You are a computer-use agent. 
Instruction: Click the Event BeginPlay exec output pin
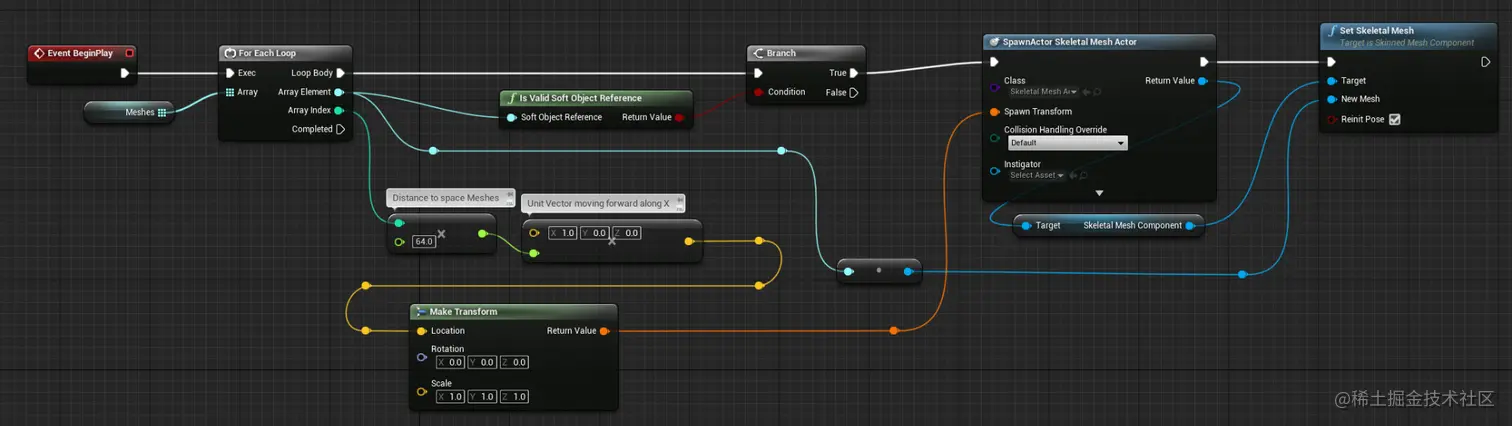125,73
